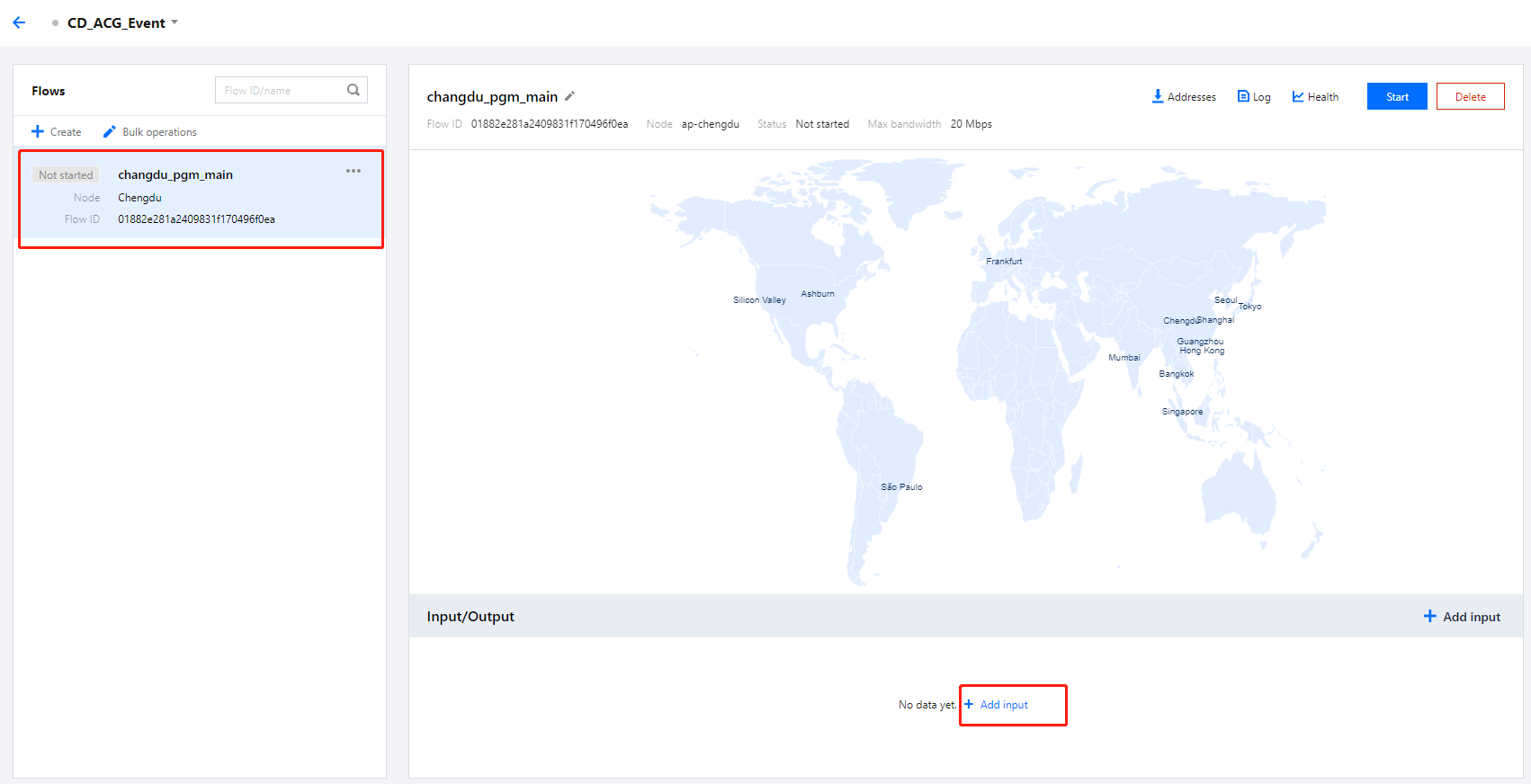Click the São Paulo node on map
This screenshot has height=784, width=1531.
point(901,487)
